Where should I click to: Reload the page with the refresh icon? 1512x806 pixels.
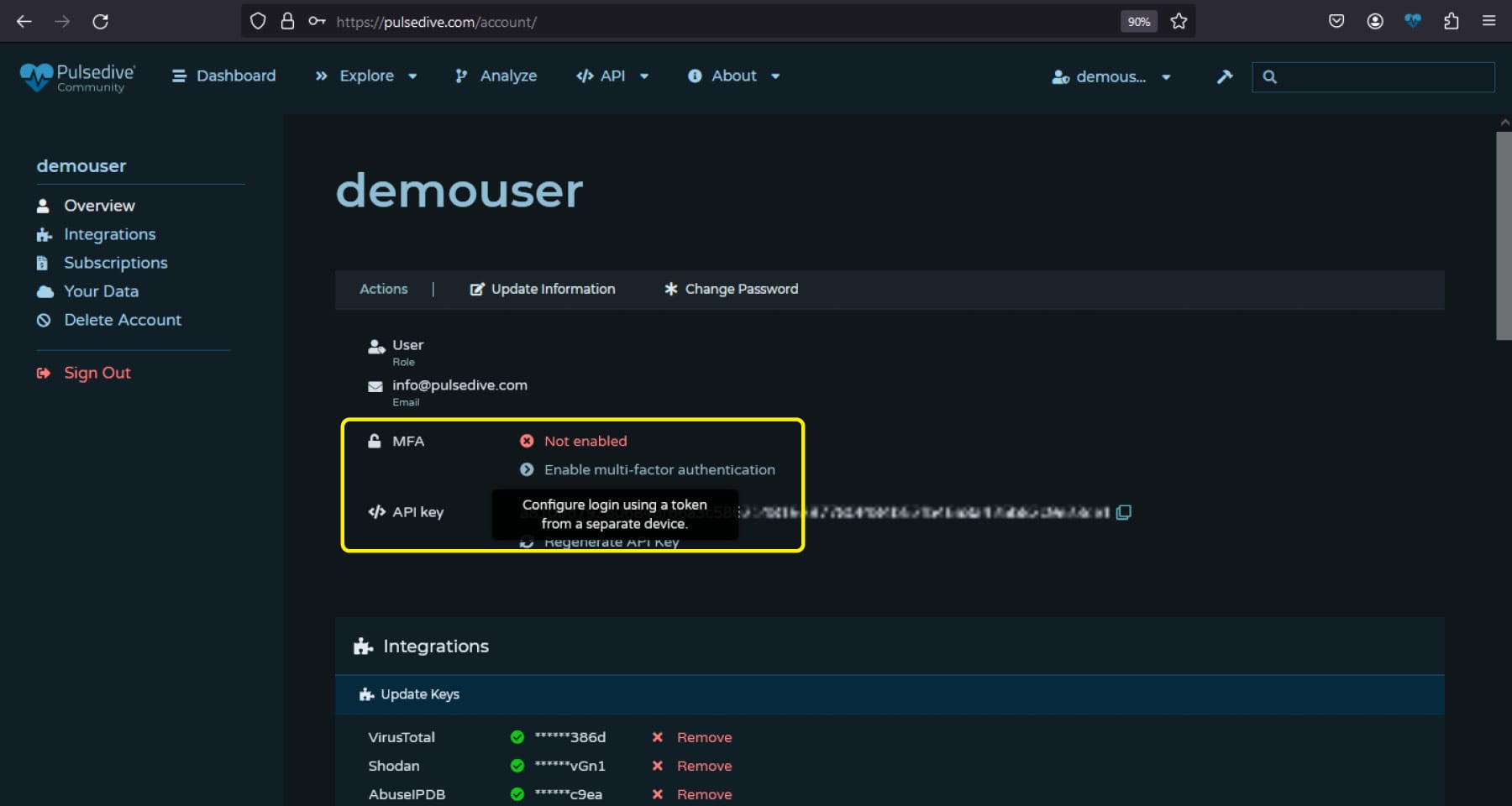point(100,22)
